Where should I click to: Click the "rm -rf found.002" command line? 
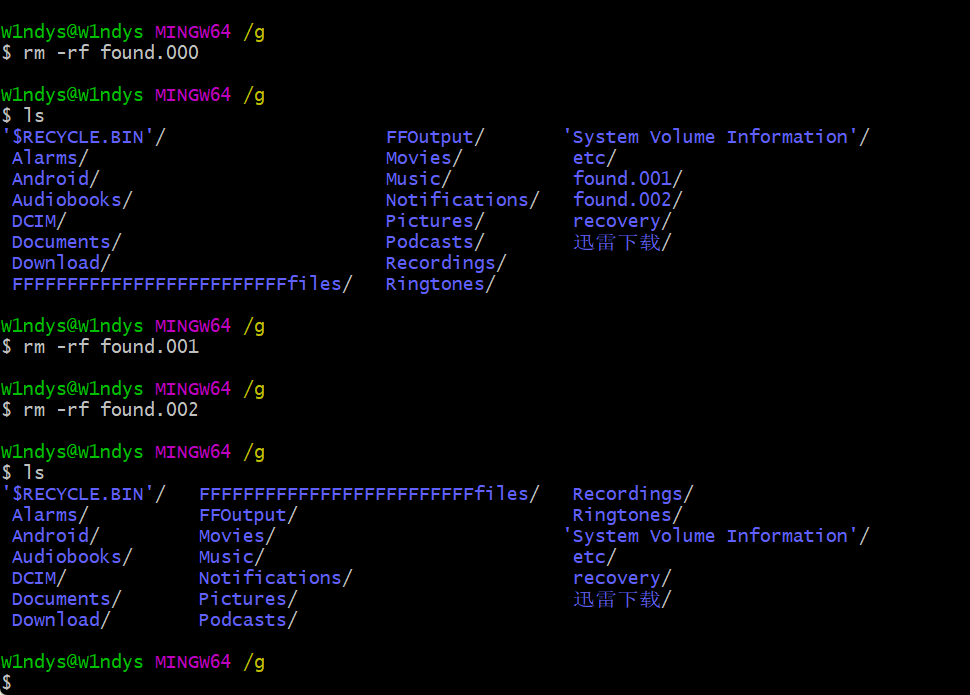110,410
